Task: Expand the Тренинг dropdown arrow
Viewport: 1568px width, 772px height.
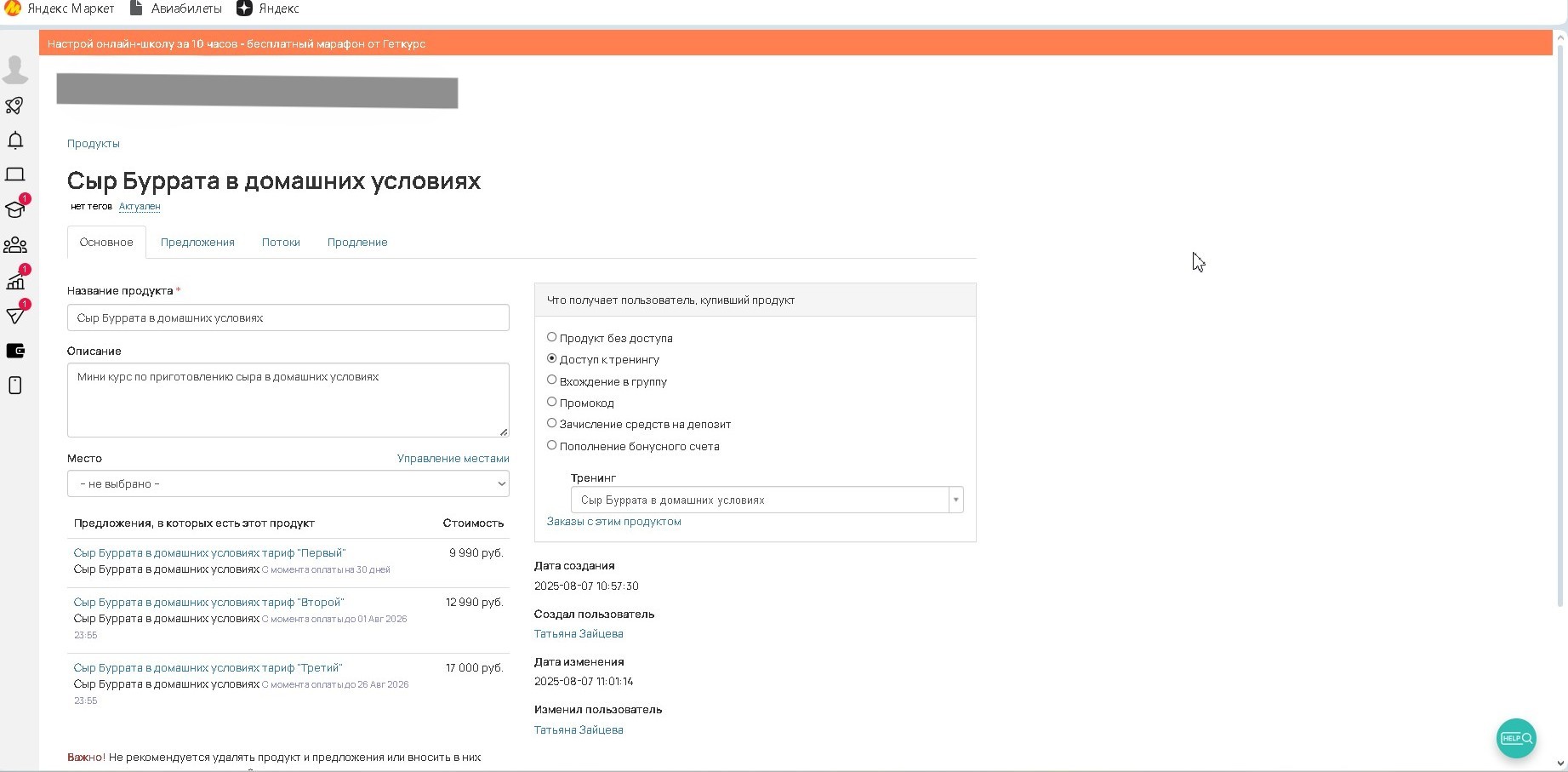Action: 956,500
